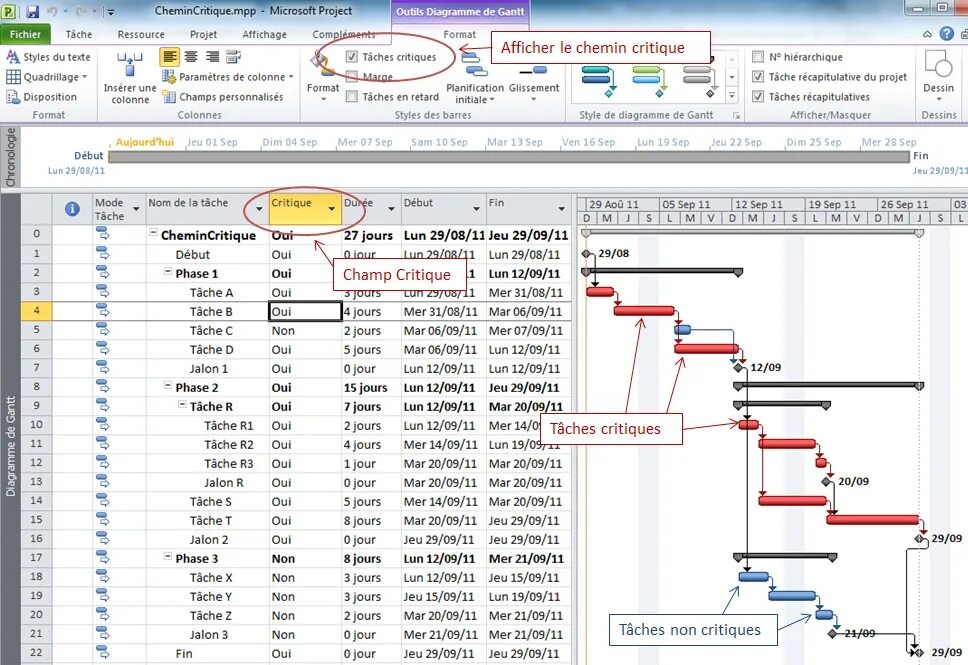Screen dimensions: 968x665
Task: Click Insérer une colonne
Action: (130, 78)
